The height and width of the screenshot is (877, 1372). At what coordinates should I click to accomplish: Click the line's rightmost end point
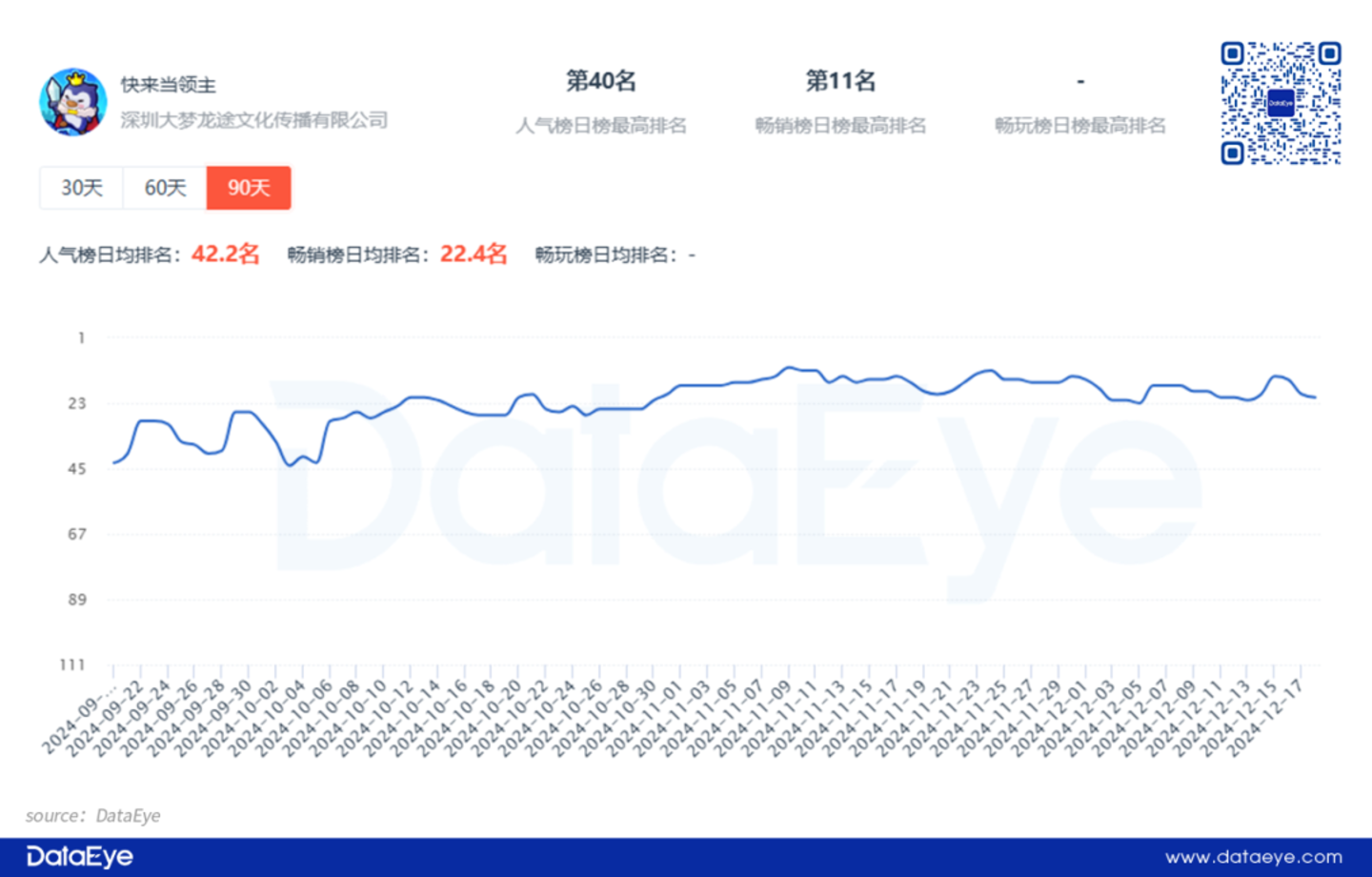(x=1316, y=398)
